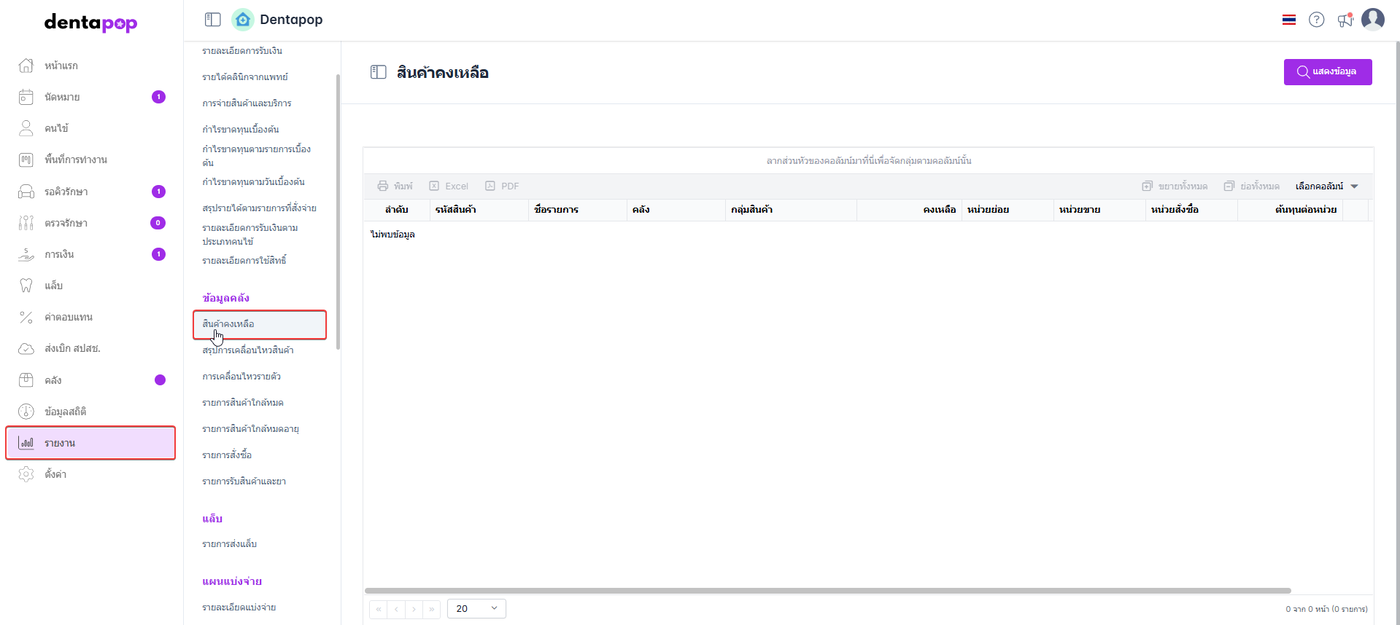Open สรุปรายได้ตามรายการที่สั่งจ่าย report
The height and width of the screenshot is (625, 1400).
pos(259,208)
